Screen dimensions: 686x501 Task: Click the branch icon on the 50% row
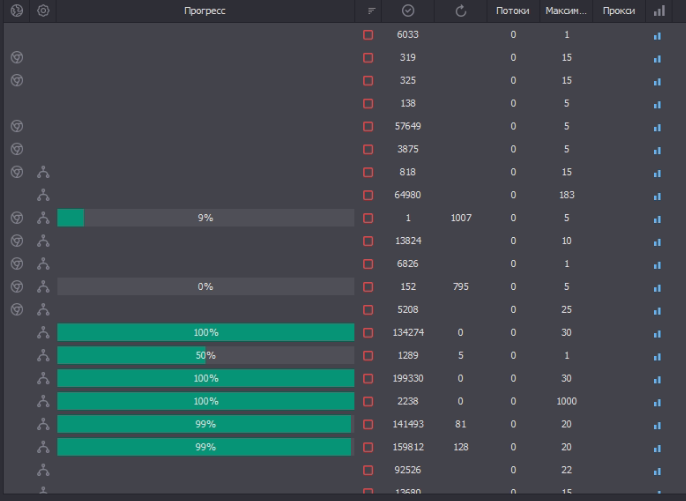click(x=43, y=356)
